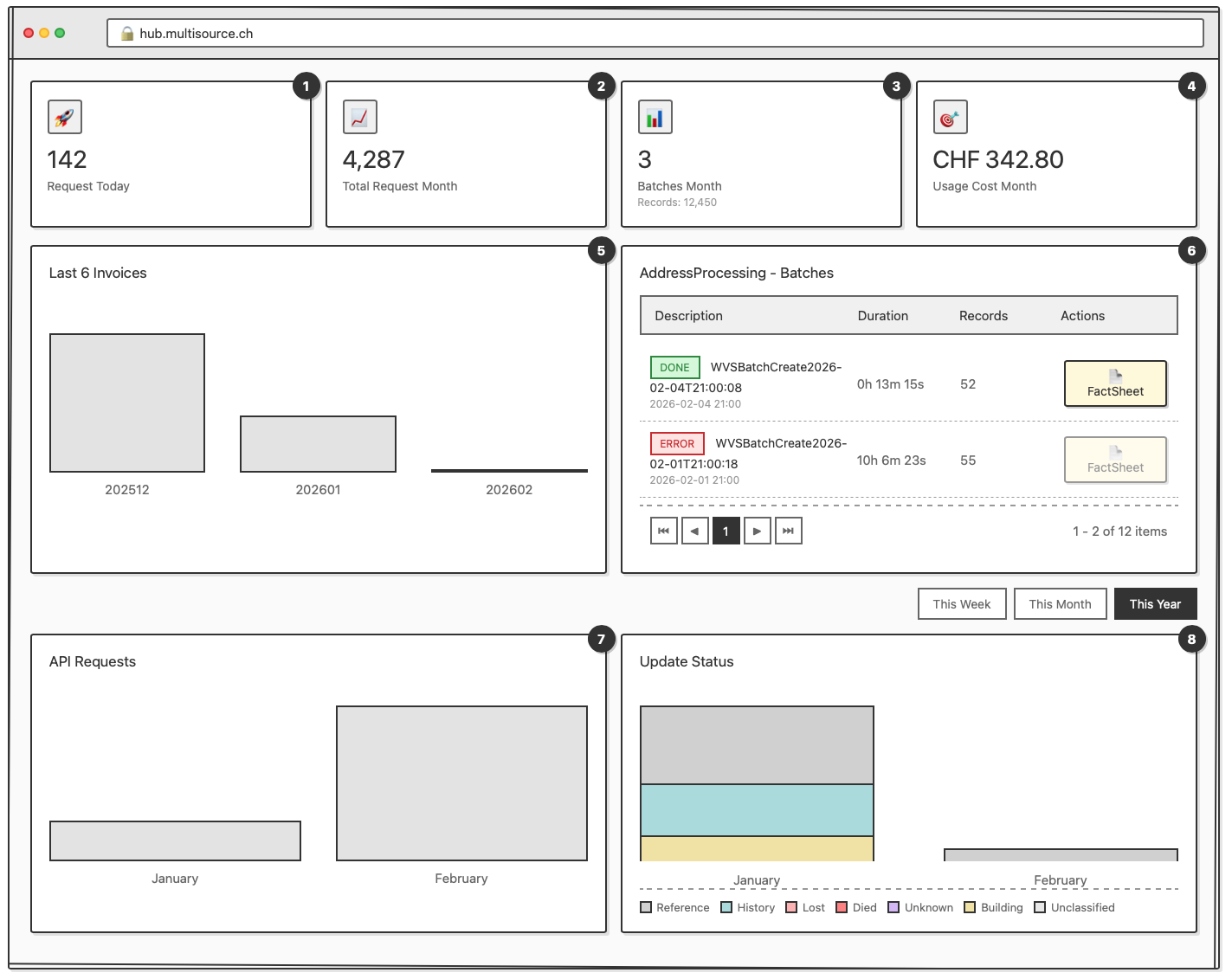Viewport: 1232px width, 979px height.
Task: Click the 202512 invoice bar
Action: click(x=127, y=403)
